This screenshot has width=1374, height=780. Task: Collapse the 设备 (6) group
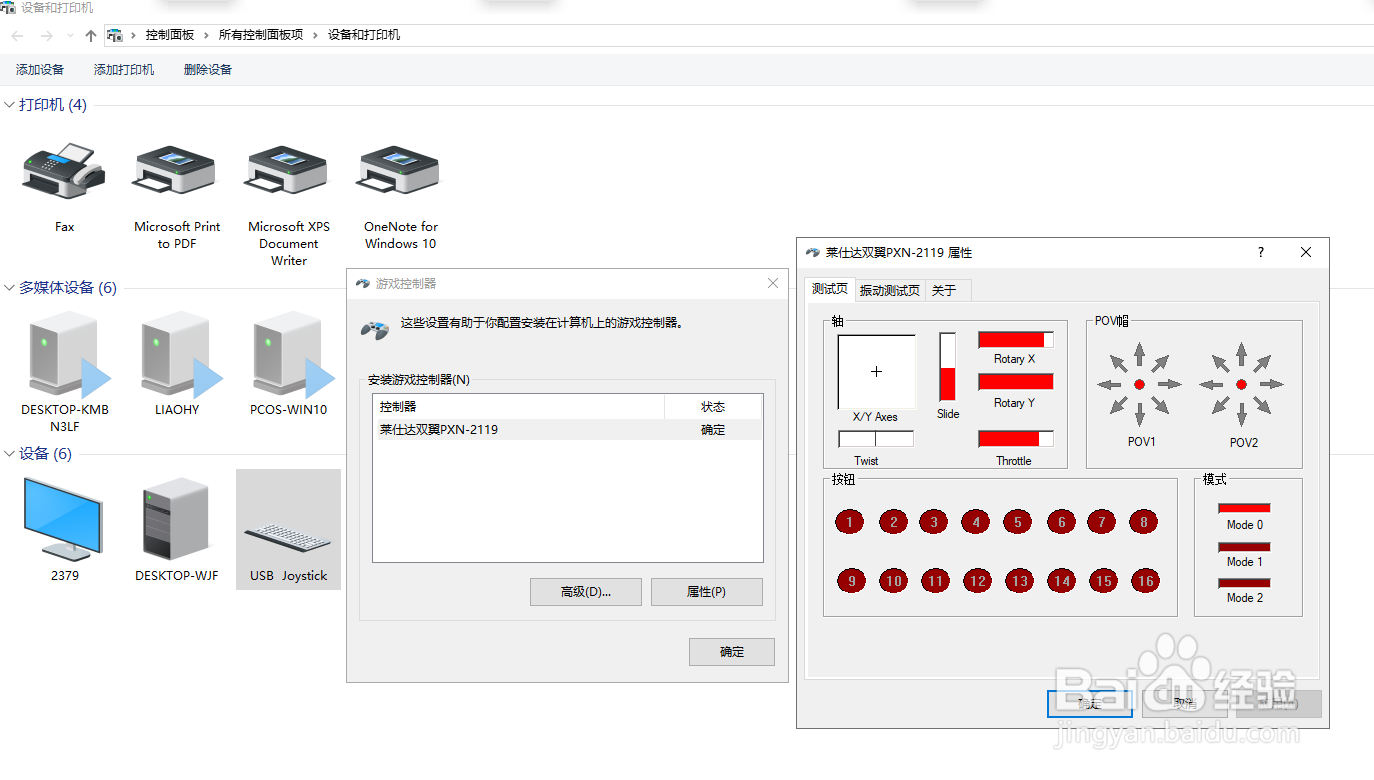(x=10, y=454)
